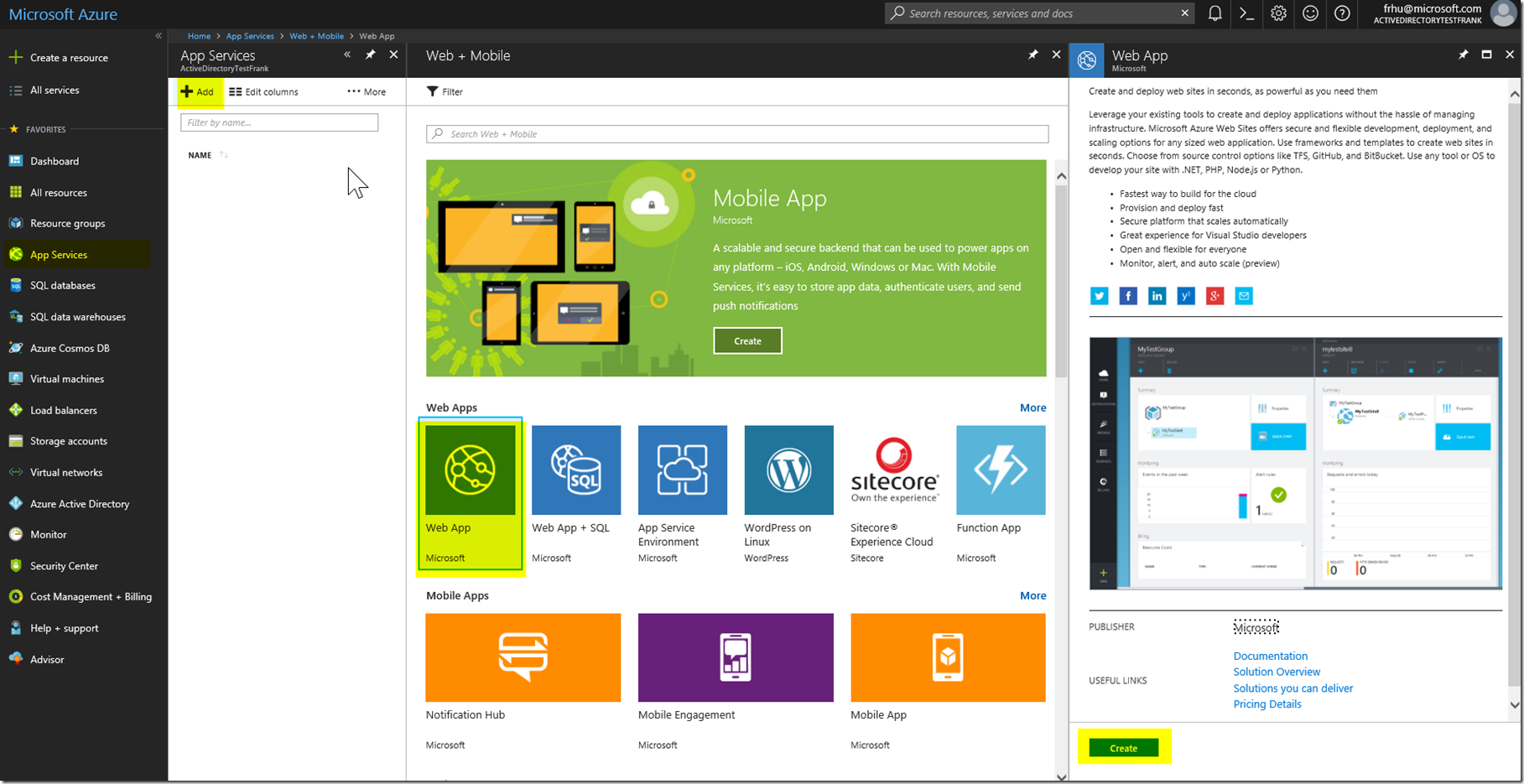The image size is (1524, 784).
Task: Click the SQL data warehouses icon
Action: 15,317
